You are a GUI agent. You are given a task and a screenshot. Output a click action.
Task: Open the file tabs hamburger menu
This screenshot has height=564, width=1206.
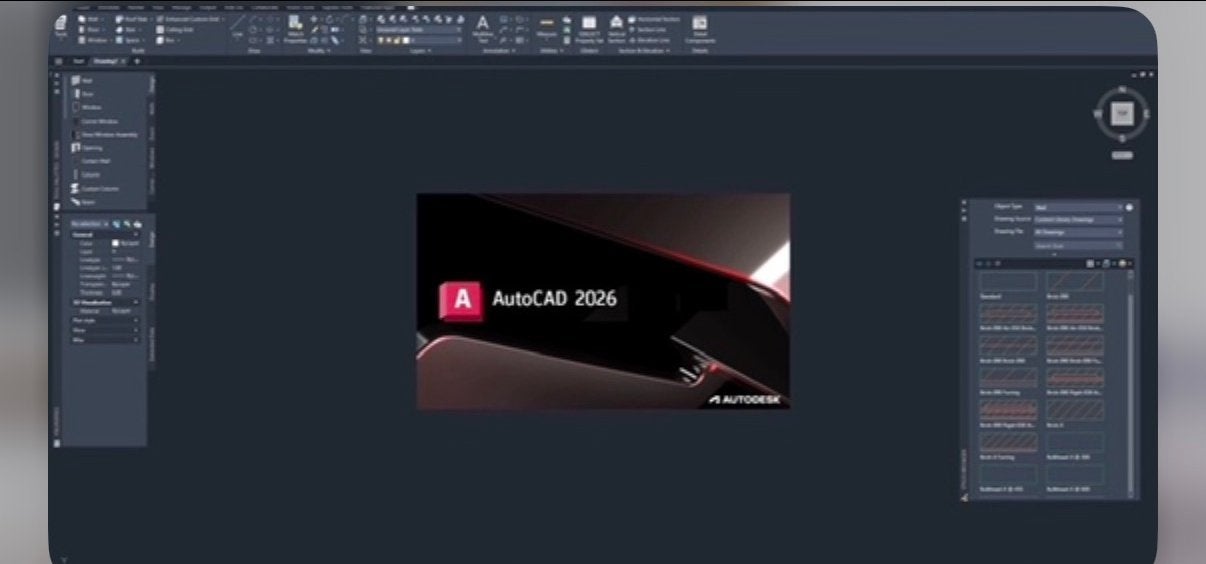click(58, 61)
